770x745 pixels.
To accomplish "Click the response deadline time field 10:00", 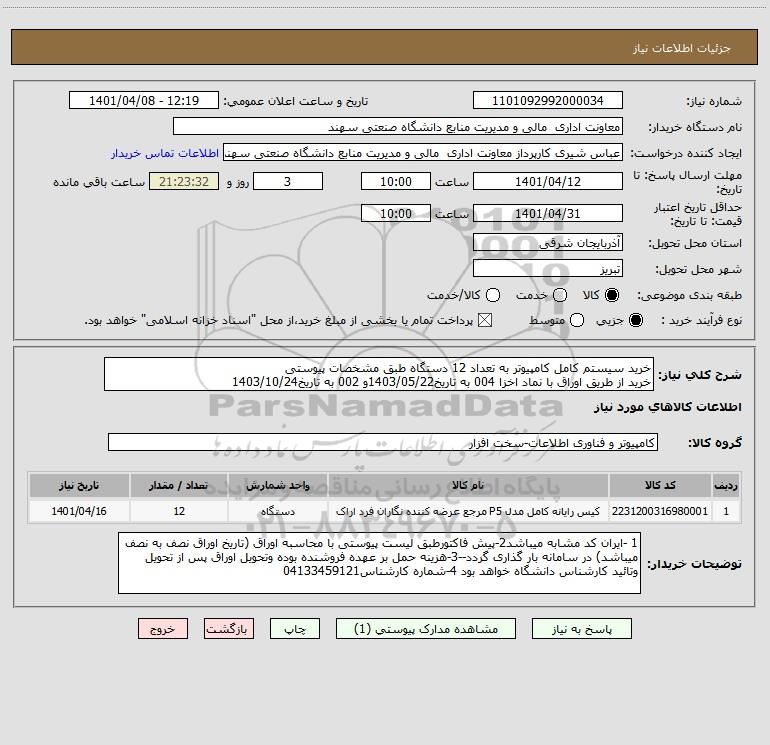I will [396, 181].
